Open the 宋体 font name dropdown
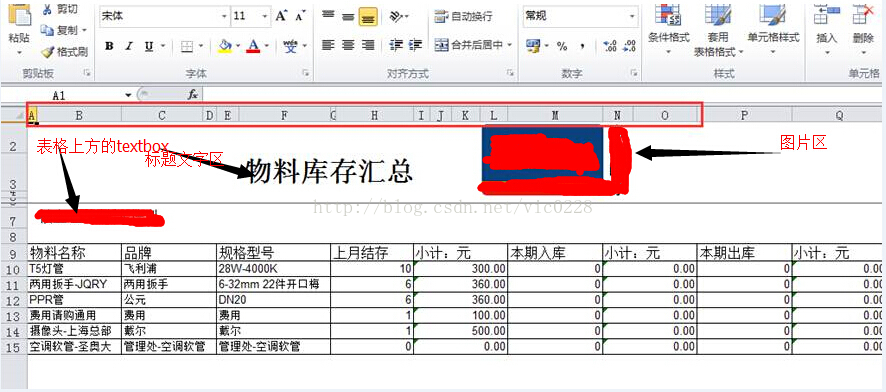 point(224,16)
